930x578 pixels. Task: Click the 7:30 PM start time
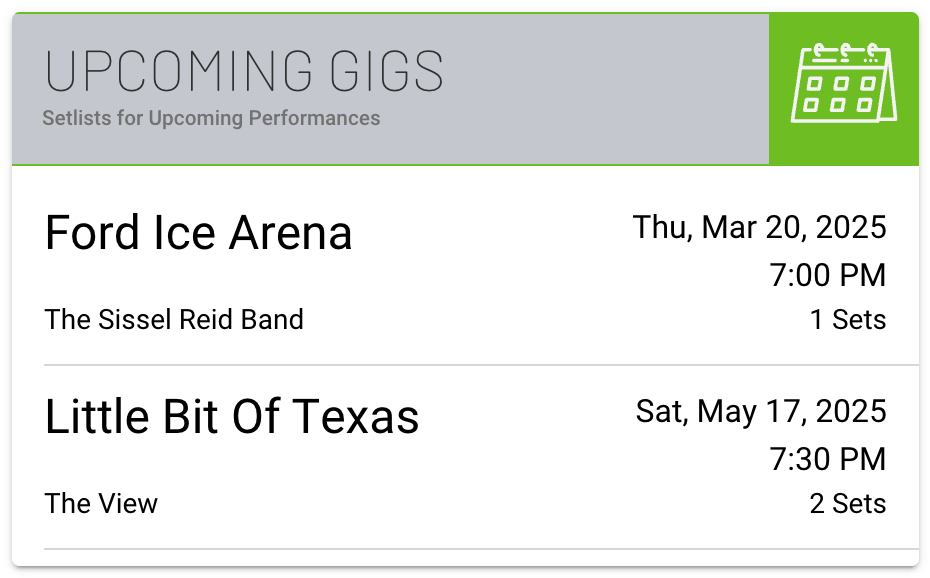tap(827, 459)
